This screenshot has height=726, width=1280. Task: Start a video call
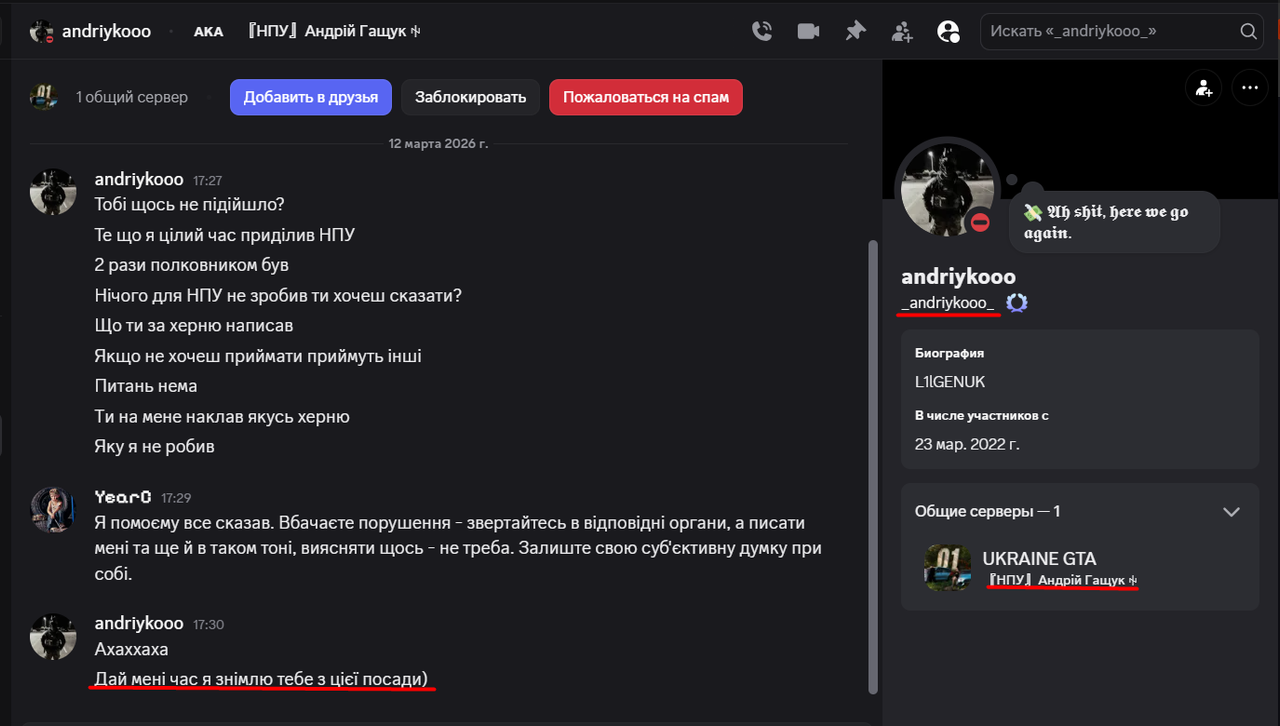point(808,31)
